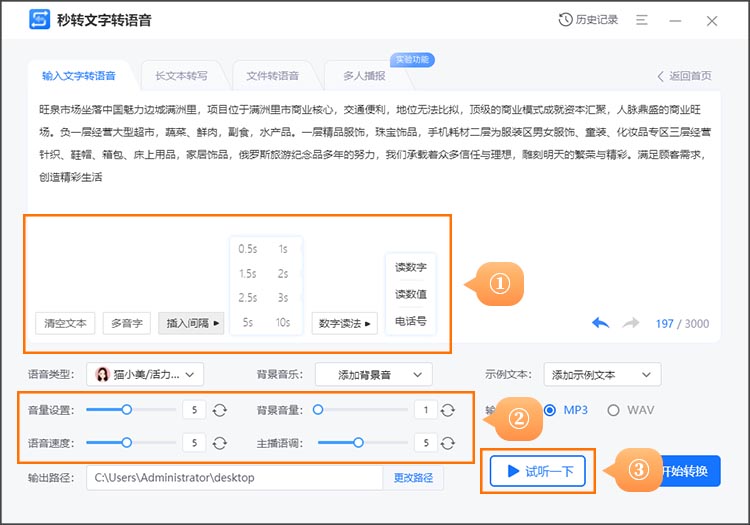The width and height of the screenshot is (750, 525).
Task: Open the 添加示例文本 dropdown
Action: [x=602, y=374]
